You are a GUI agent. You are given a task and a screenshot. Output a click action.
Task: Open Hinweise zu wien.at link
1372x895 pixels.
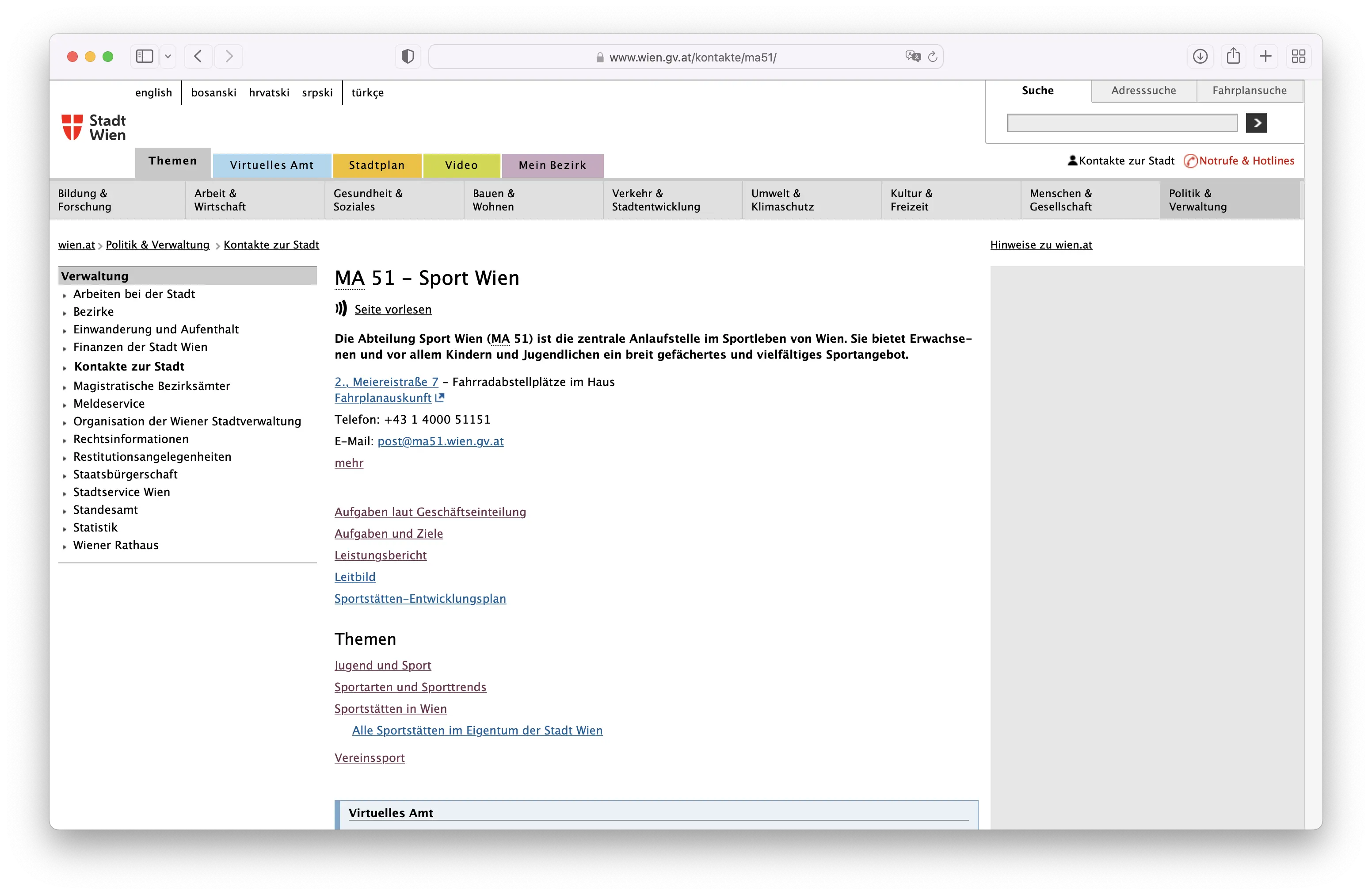tap(1041, 245)
